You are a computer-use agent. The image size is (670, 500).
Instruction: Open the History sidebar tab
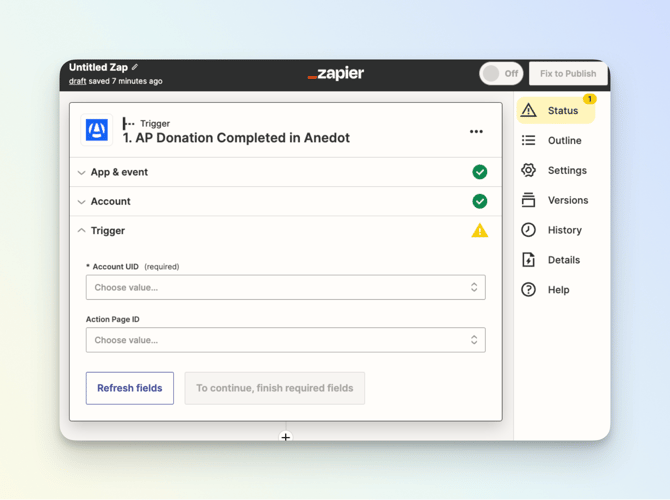[x=555, y=230]
